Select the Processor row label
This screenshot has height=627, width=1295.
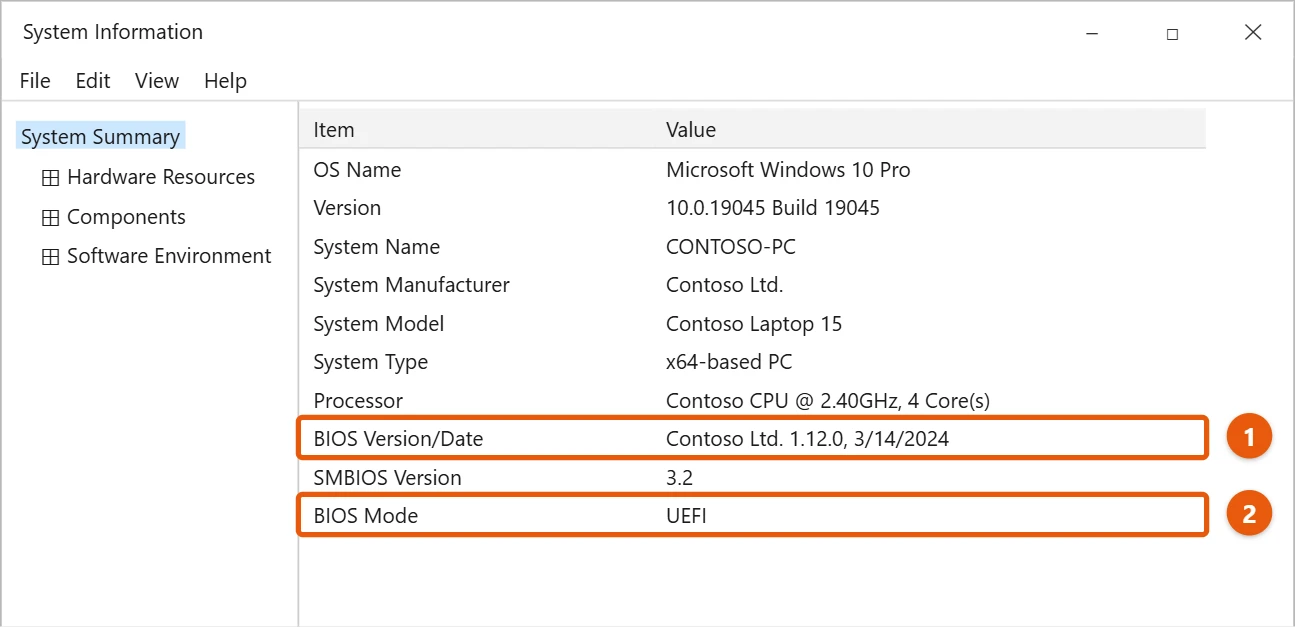[x=358, y=401]
